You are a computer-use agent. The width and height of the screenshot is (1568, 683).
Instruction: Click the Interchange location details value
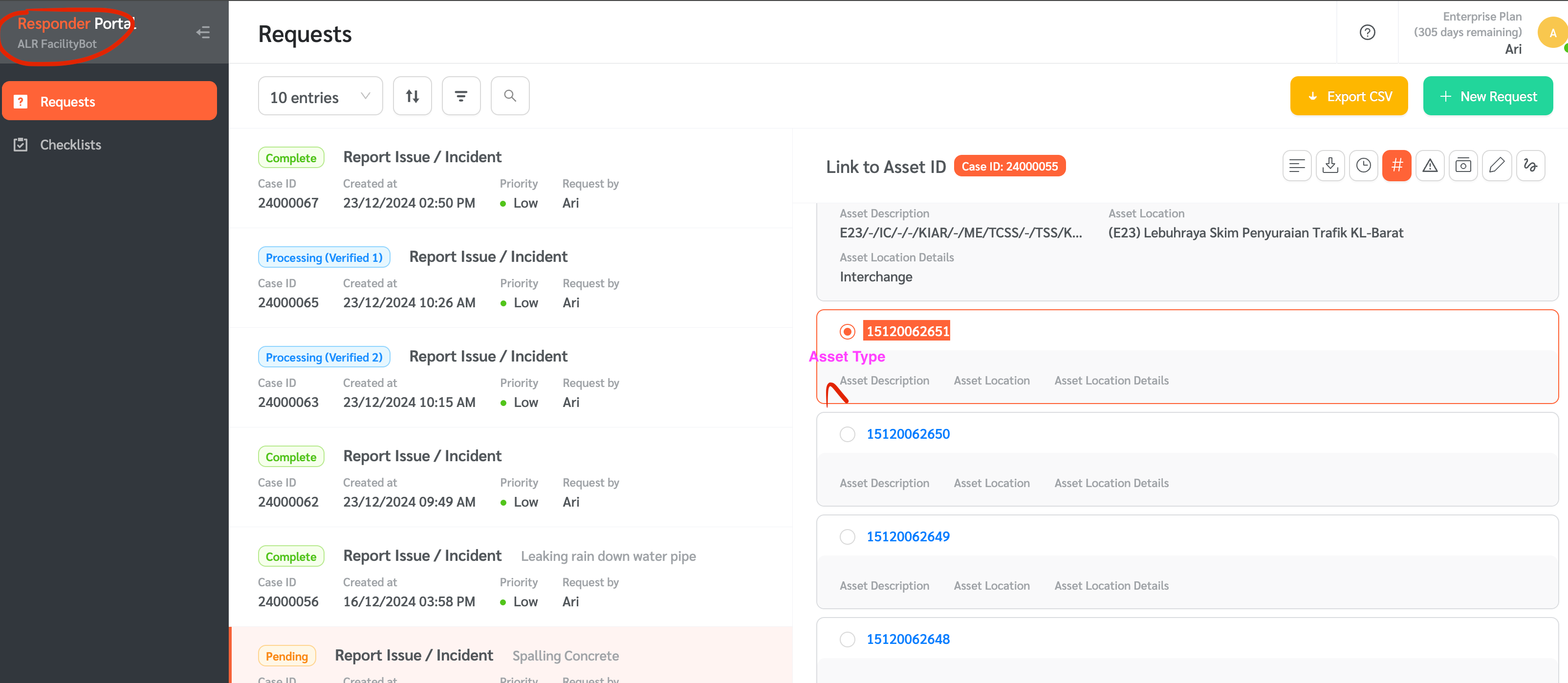pos(875,277)
